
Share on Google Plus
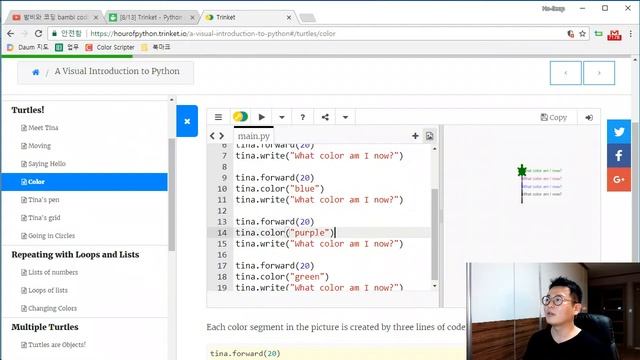coord(619,179)
